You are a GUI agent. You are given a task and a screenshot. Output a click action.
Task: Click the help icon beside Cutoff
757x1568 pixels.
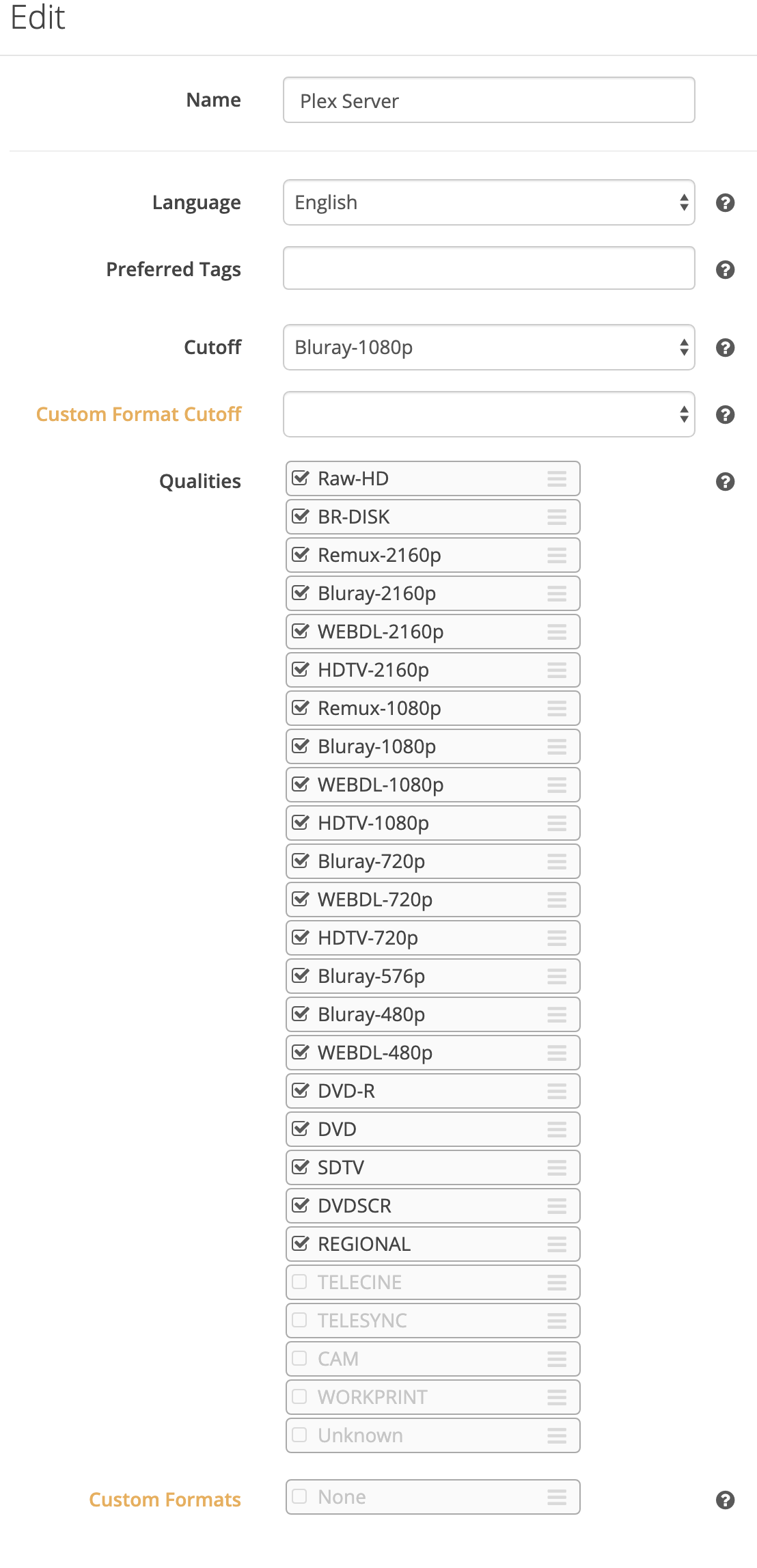pyautogui.click(x=726, y=347)
